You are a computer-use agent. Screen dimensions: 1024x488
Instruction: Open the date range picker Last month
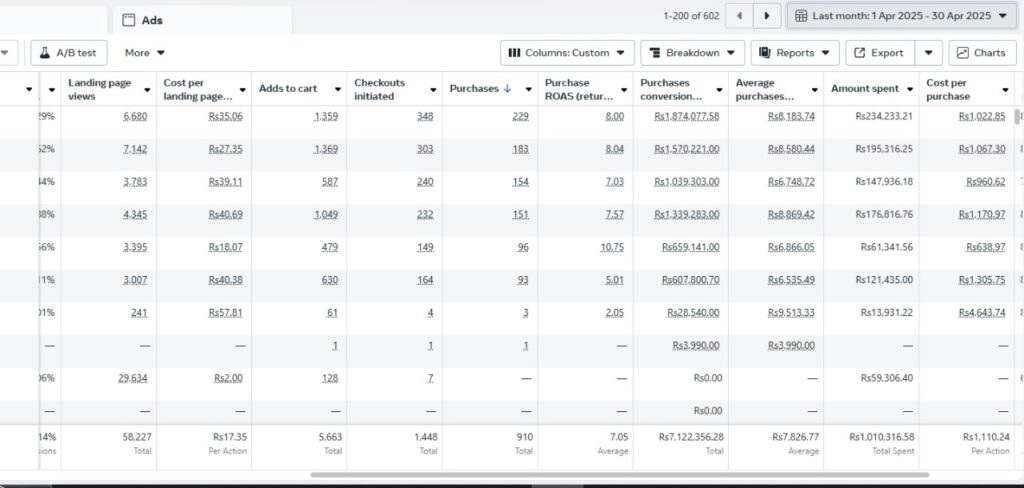(x=901, y=16)
